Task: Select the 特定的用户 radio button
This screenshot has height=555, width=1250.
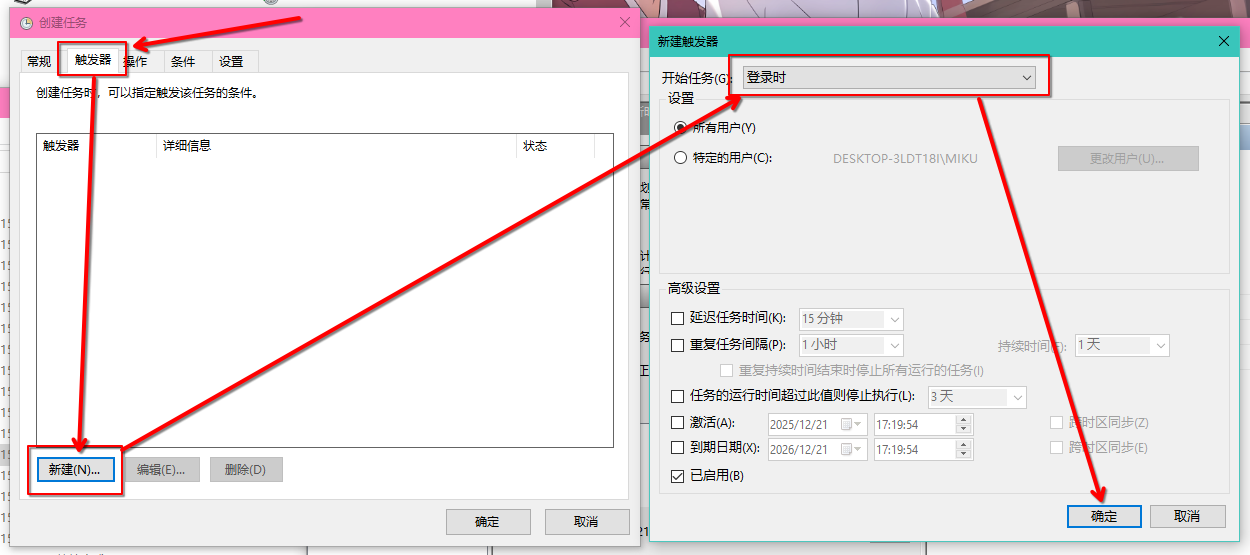Action: coord(681,158)
